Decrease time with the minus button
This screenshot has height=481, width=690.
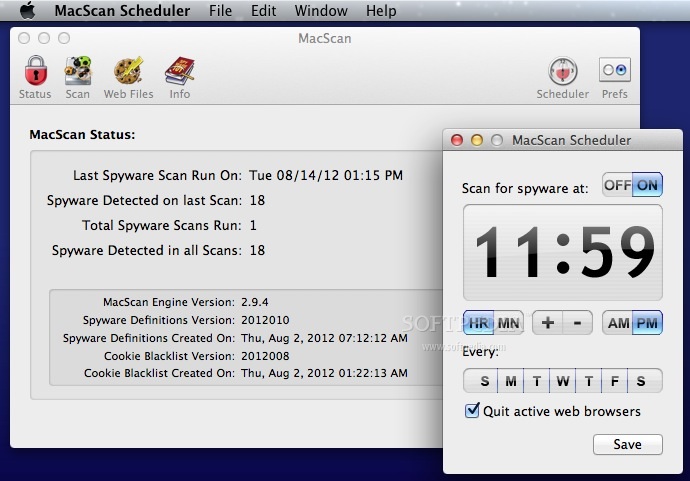(577, 323)
